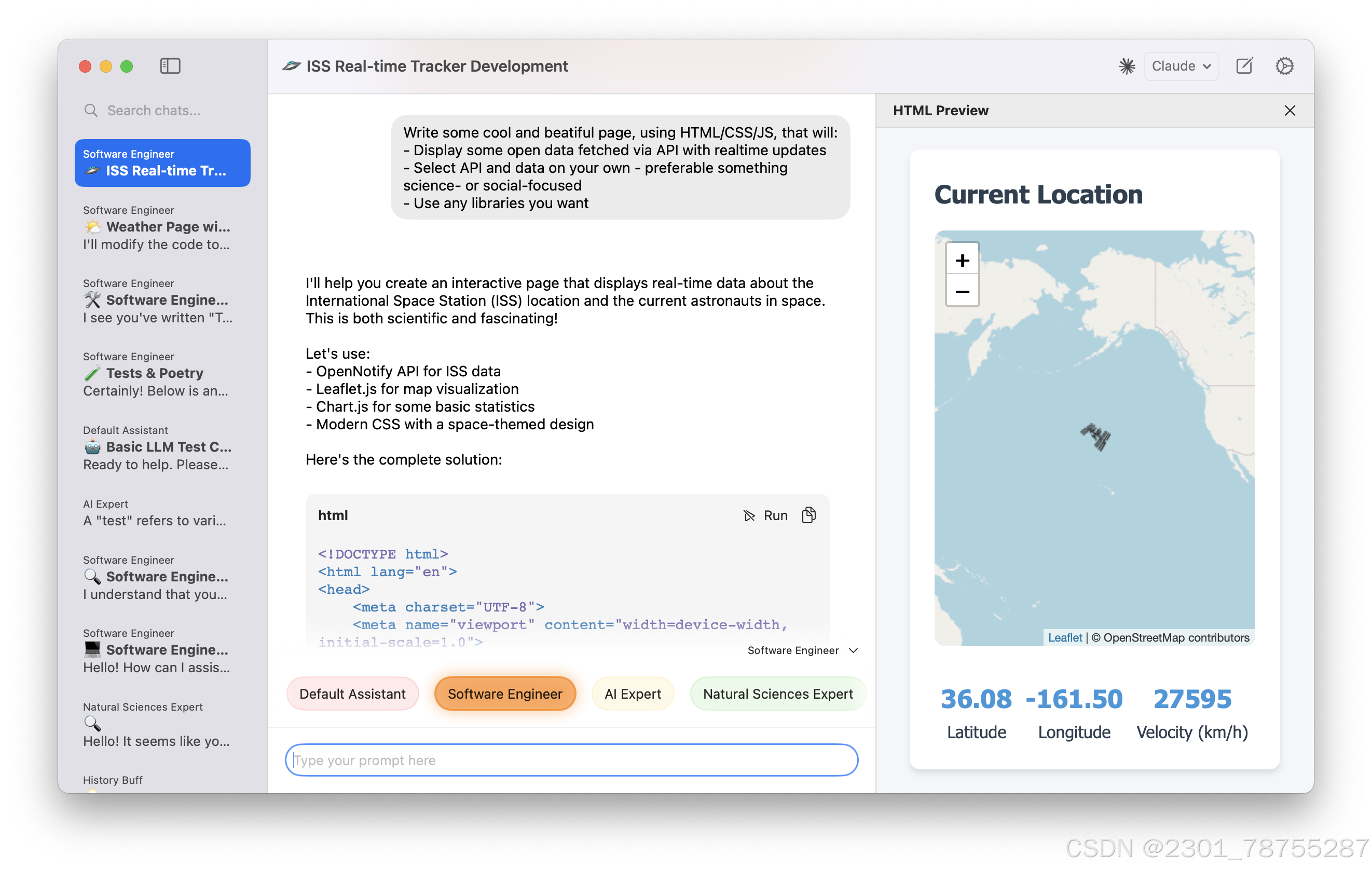
Task: Open the Leaflet attribution link
Action: point(1064,637)
